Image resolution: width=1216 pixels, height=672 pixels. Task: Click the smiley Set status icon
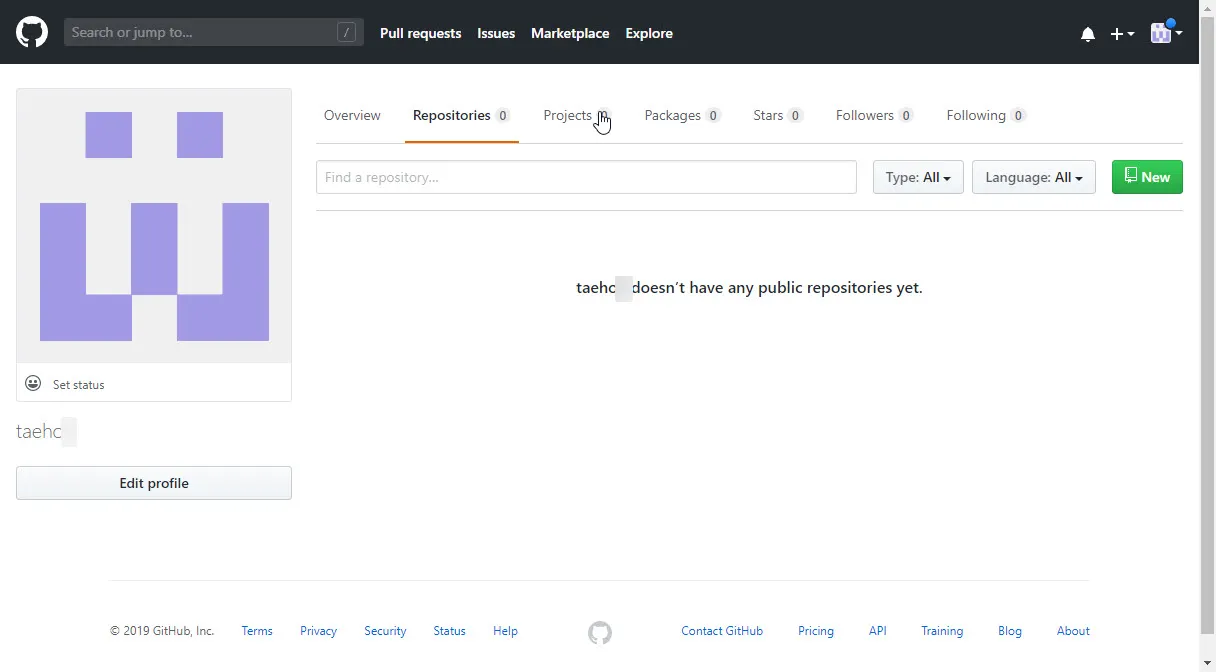(x=33, y=384)
